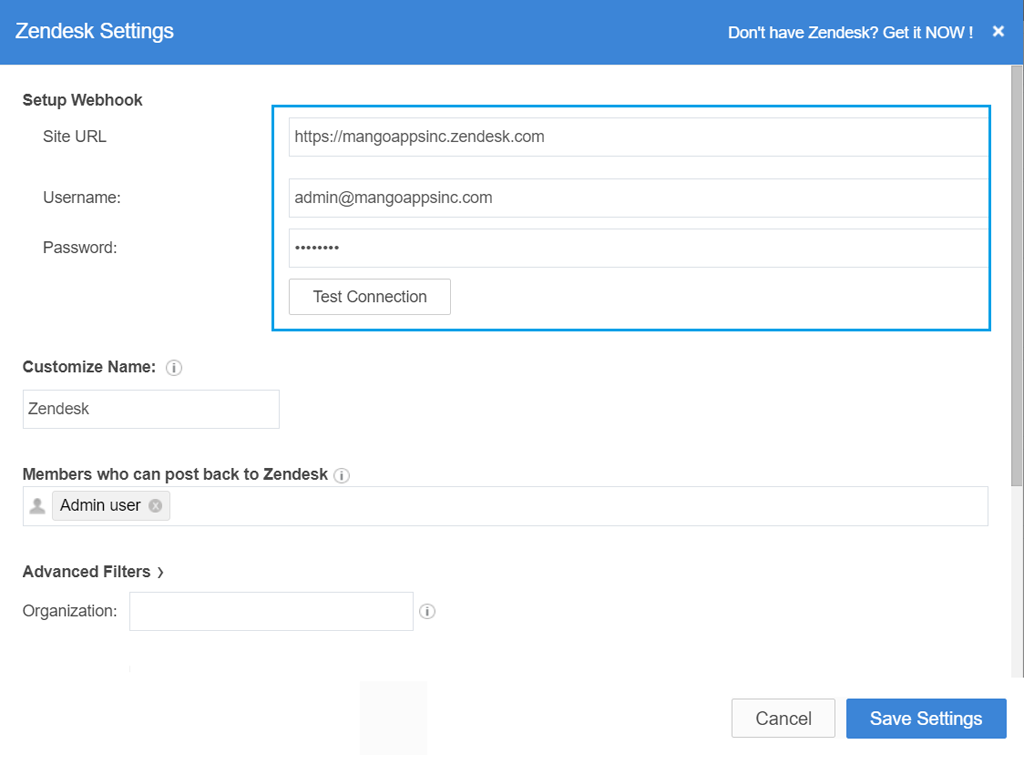Image resolution: width=1024 pixels, height=768 pixels.
Task: Show info for Organization filter
Action: (427, 611)
